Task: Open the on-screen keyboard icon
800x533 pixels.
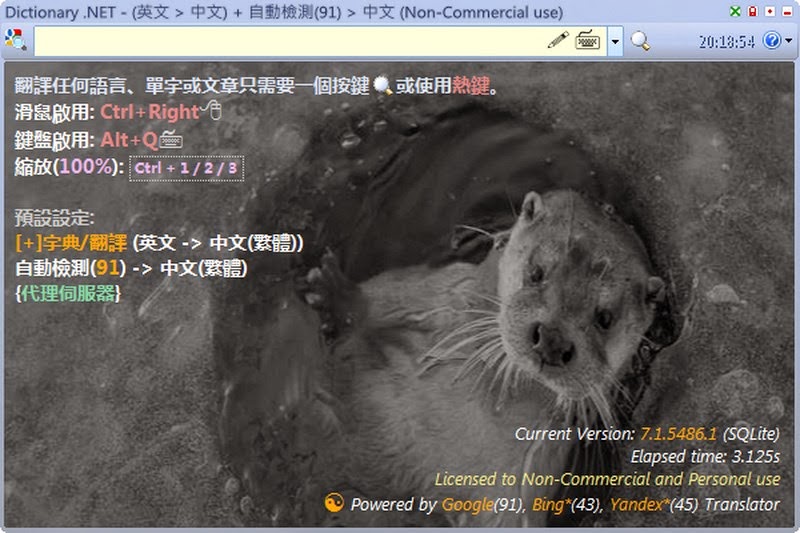Action: click(x=587, y=40)
